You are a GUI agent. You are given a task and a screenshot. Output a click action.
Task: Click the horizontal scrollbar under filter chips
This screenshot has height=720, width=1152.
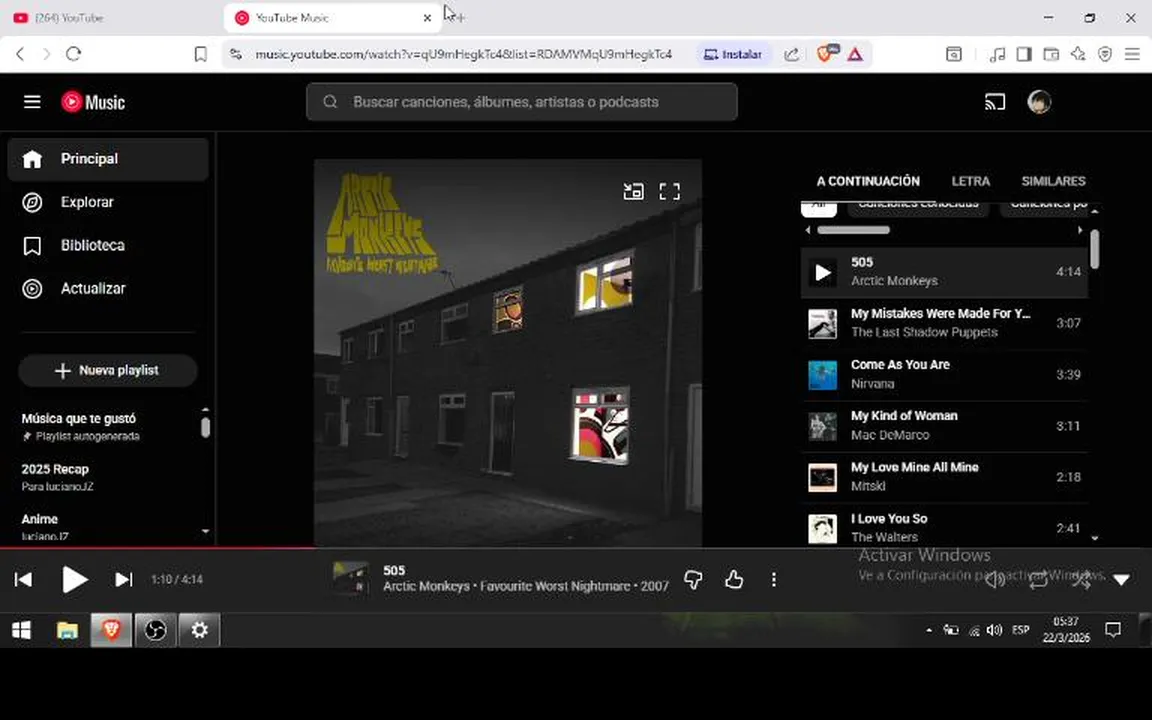coord(854,230)
